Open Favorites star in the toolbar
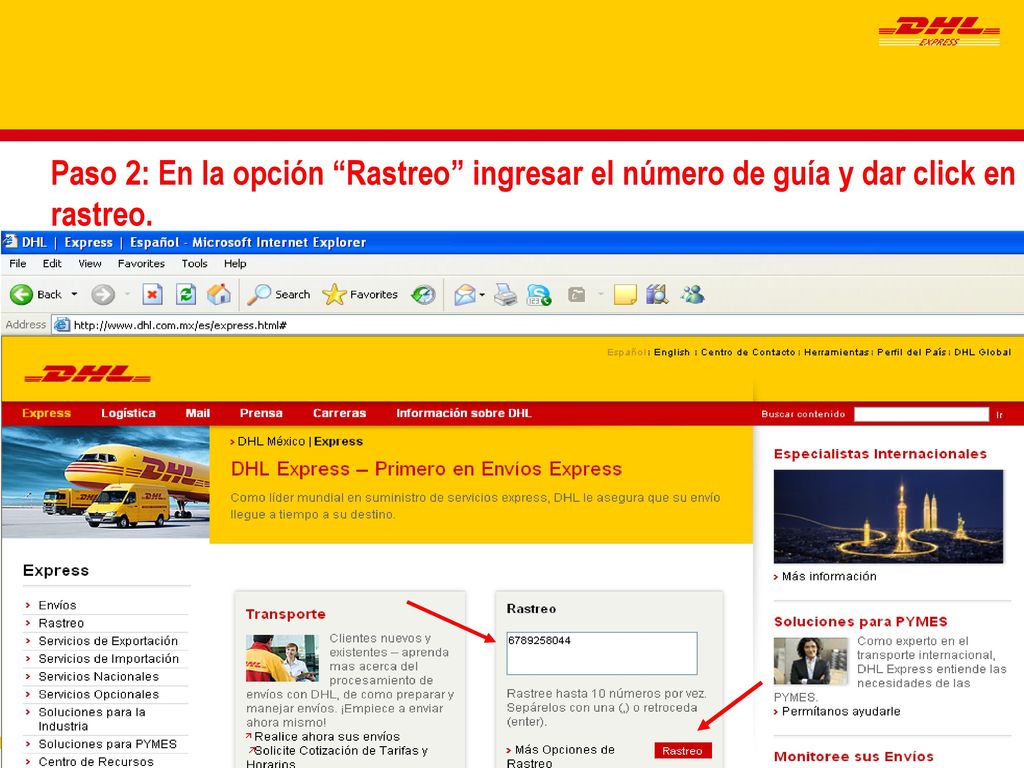This screenshot has height=768, width=1024. click(x=334, y=295)
